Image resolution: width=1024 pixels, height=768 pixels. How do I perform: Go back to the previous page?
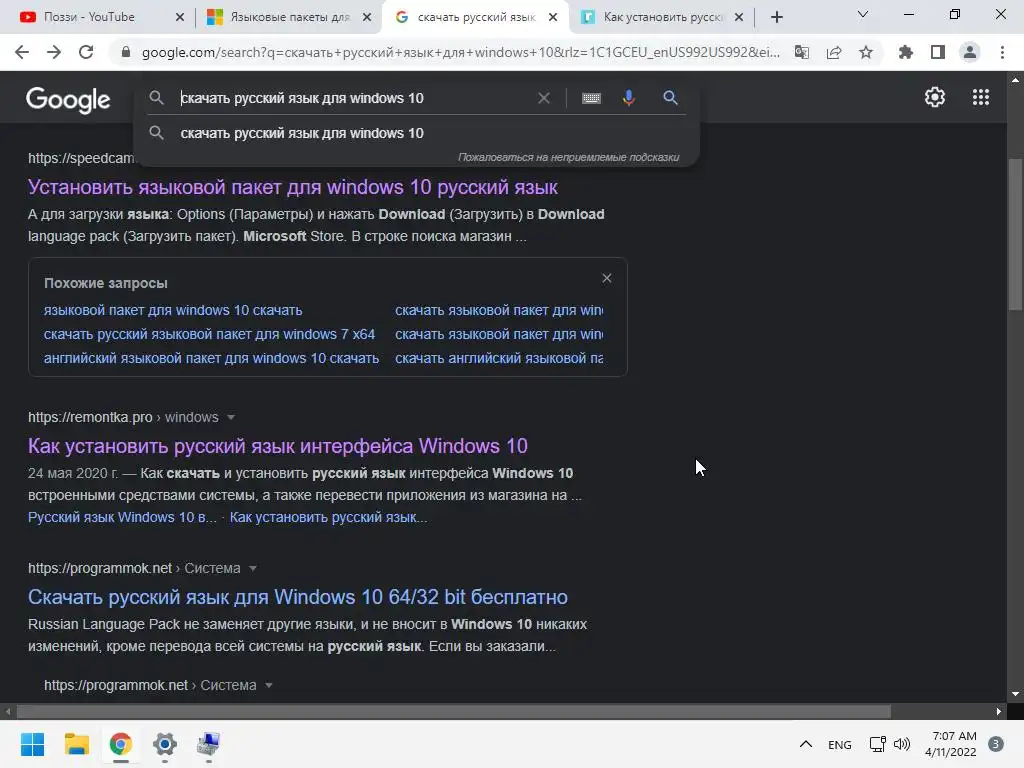(x=22, y=52)
